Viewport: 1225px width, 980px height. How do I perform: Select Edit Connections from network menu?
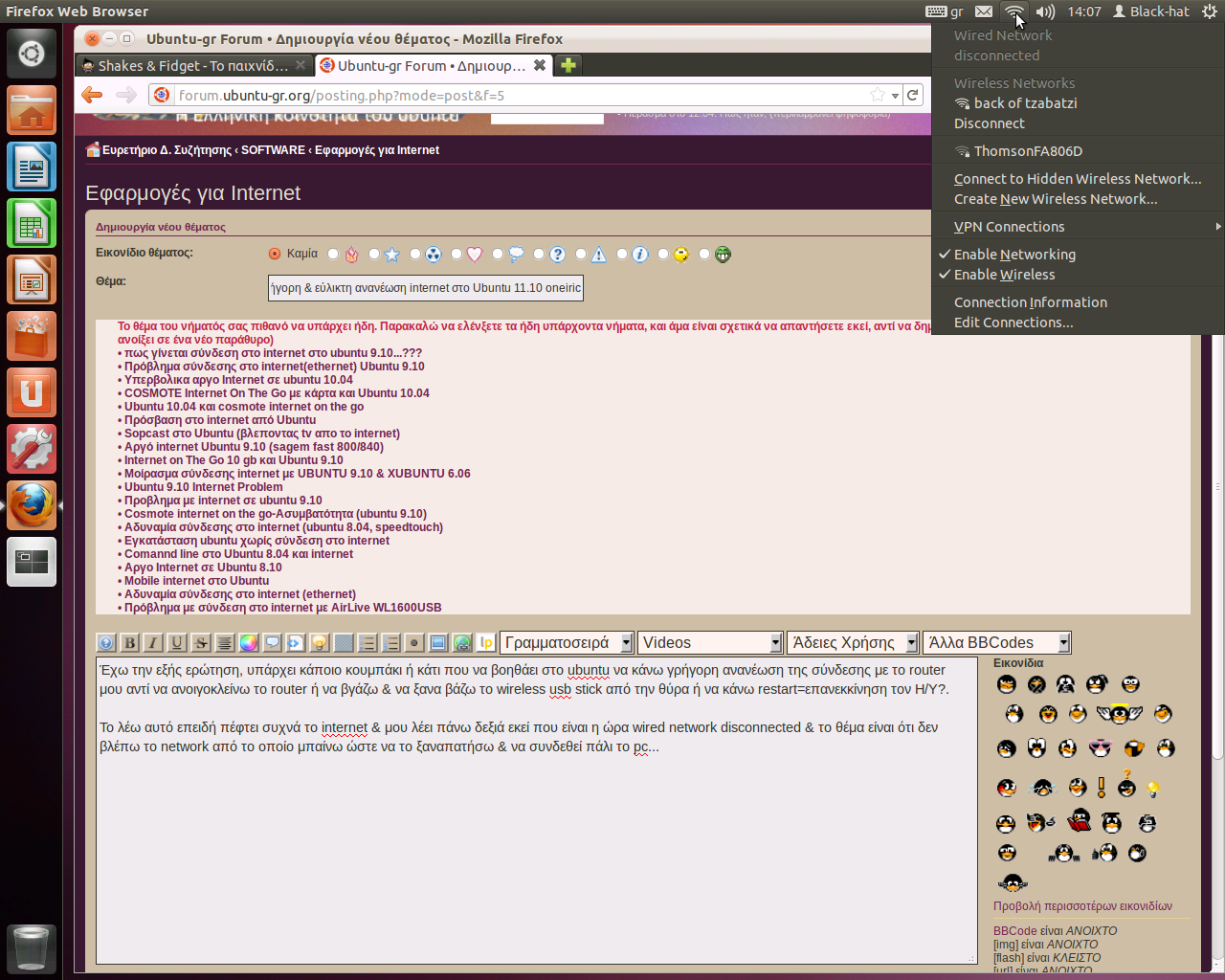[1013, 323]
